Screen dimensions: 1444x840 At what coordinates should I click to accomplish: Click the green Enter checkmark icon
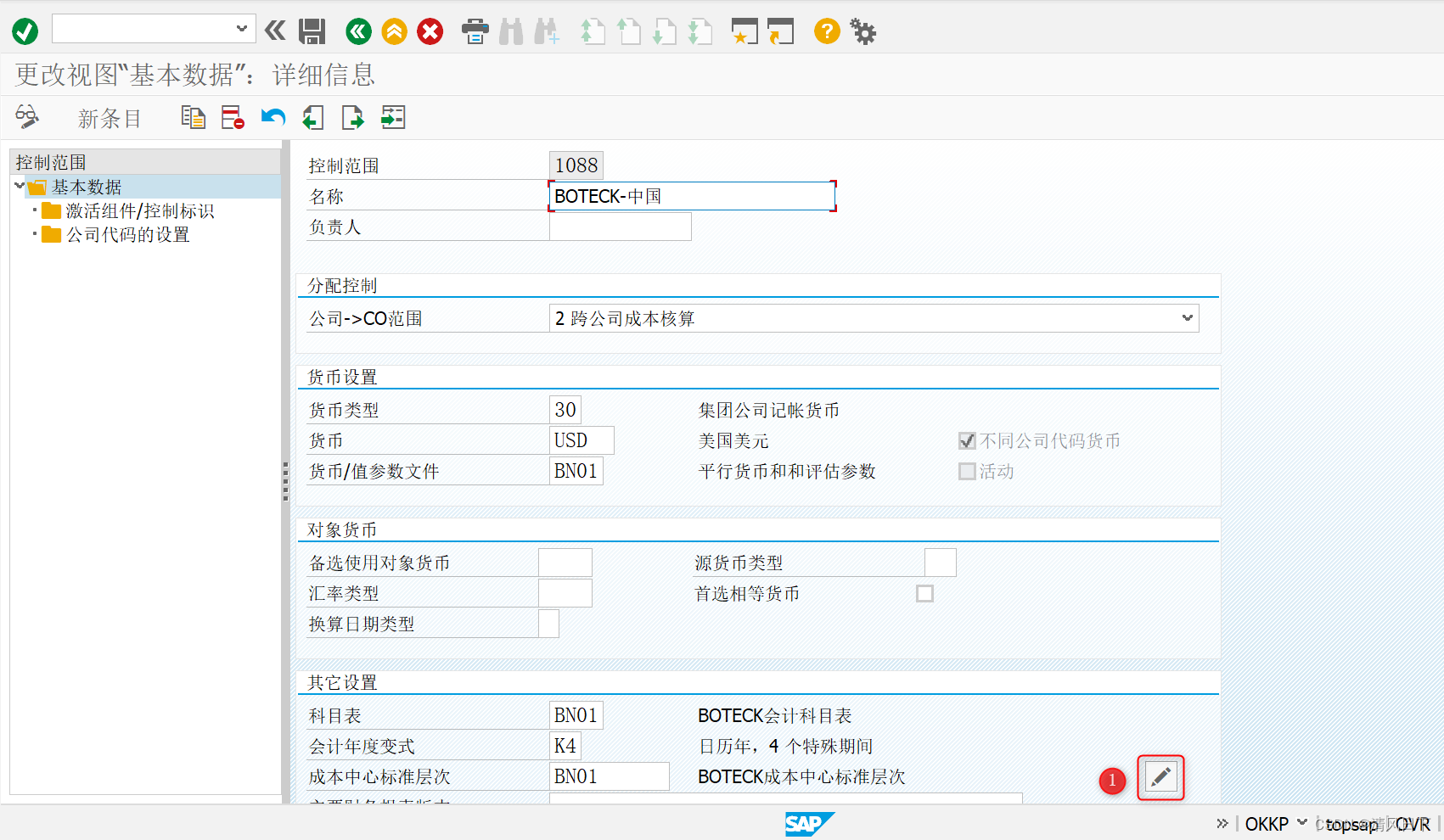coord(25,32)
